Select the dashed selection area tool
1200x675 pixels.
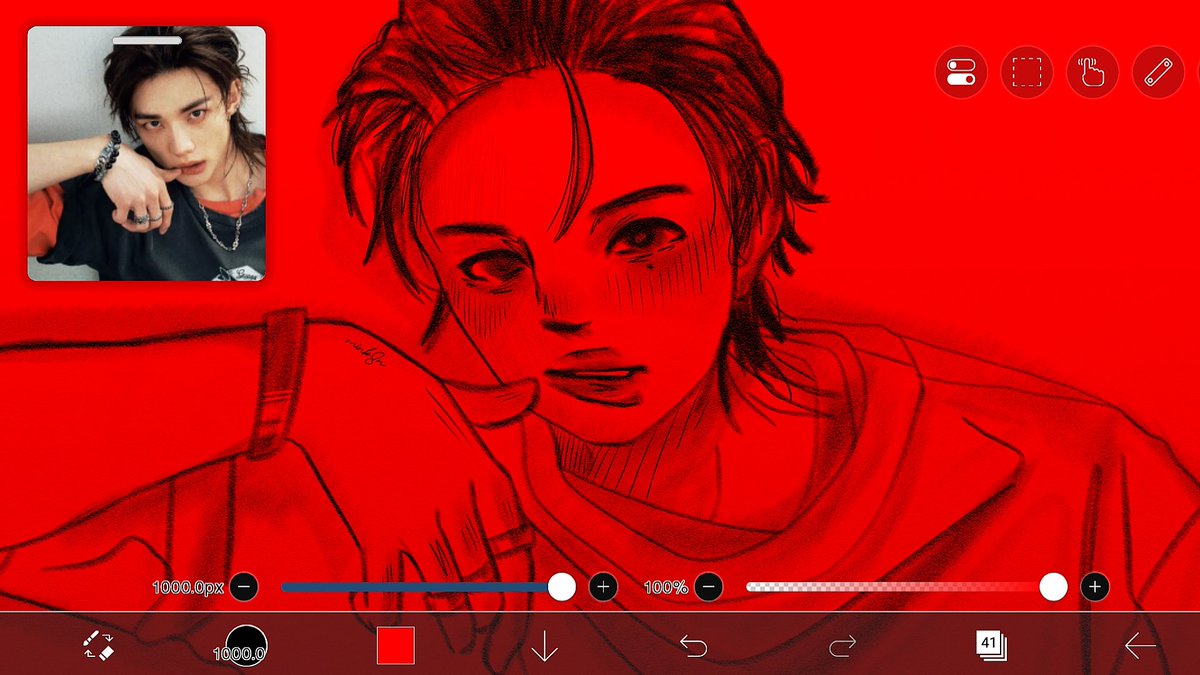(x=1027, y=72)
